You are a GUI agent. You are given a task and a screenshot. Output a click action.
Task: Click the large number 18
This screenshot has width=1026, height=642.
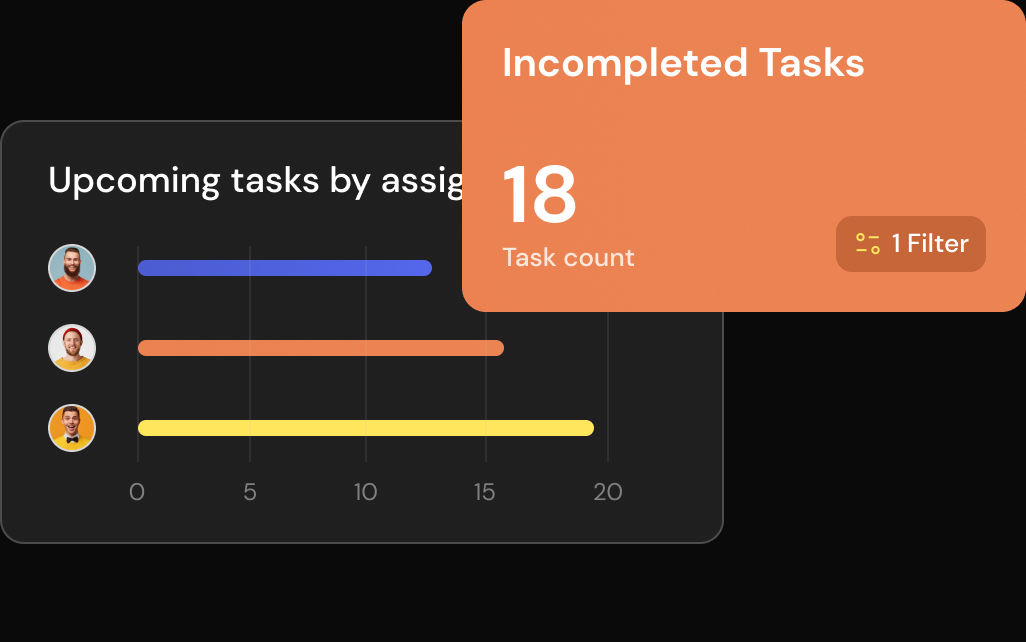click(x=539, y=195)
